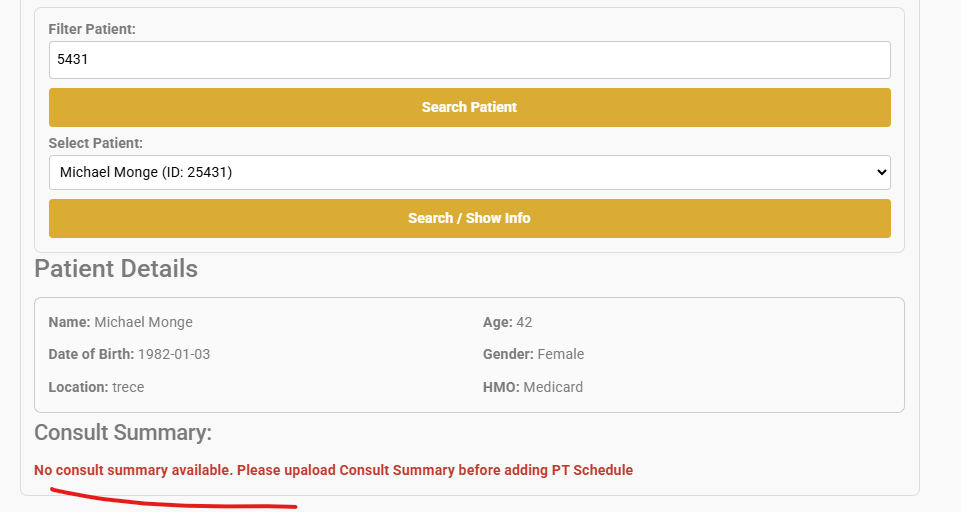Click the 'Select Patient:' label
Viewport: 961px width, 512px height.
[96, 143]
